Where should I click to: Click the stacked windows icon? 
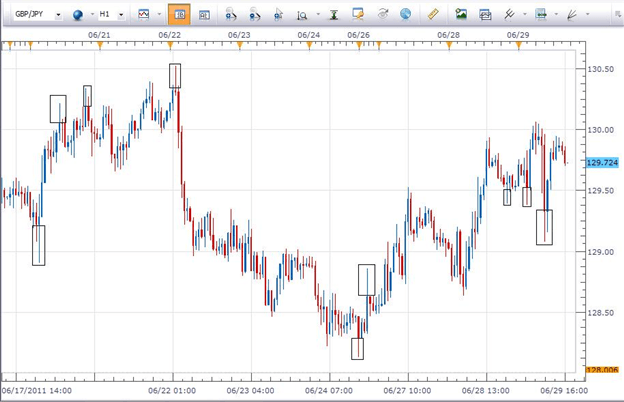(485, 15)
